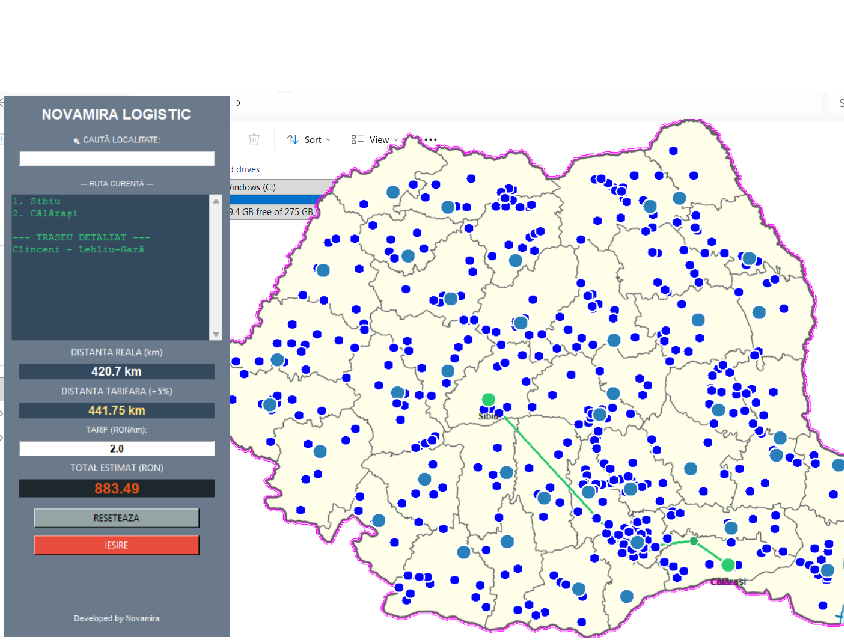The width and height of the screenshot is (844, 640).
Task: Open Sort dropdown in File Explorer window
Action: click(308, 140)
